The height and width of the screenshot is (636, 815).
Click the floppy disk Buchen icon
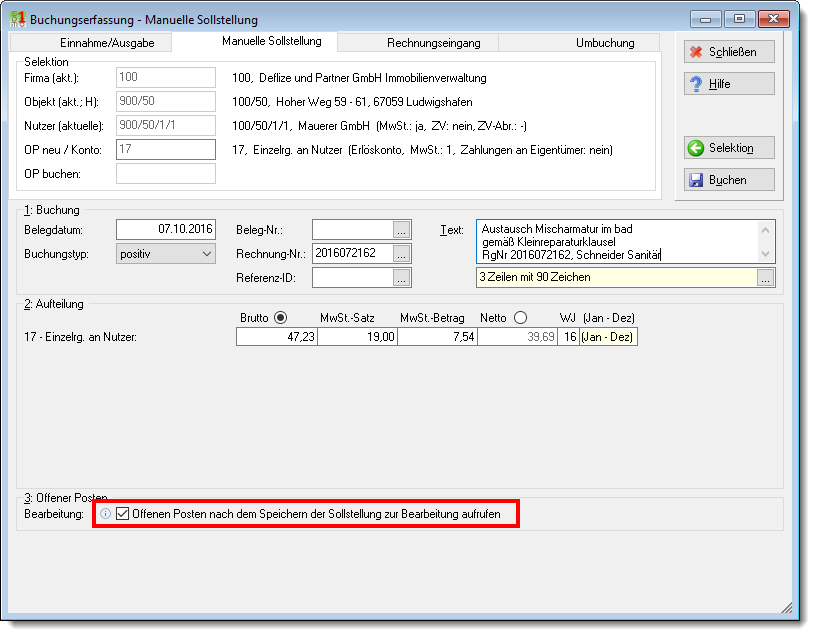pyautogui.click(x=695, y=180)
